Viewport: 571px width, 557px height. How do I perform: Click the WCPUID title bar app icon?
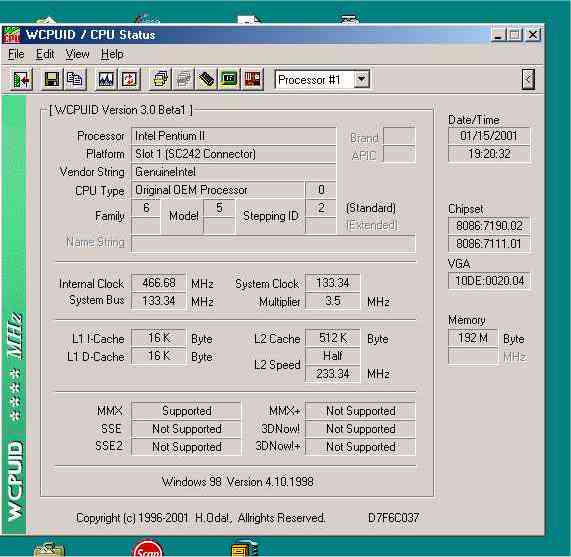coord(12,35)
